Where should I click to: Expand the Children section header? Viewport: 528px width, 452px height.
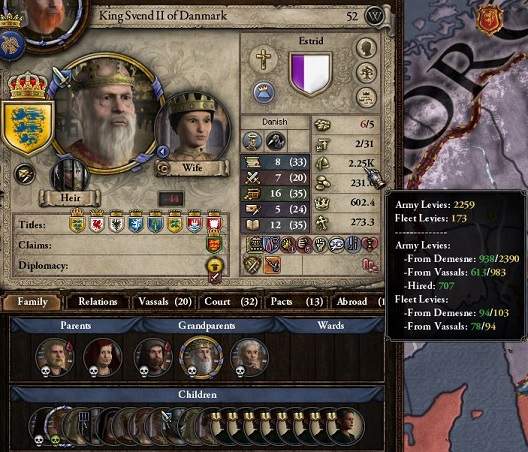(197, 394)
